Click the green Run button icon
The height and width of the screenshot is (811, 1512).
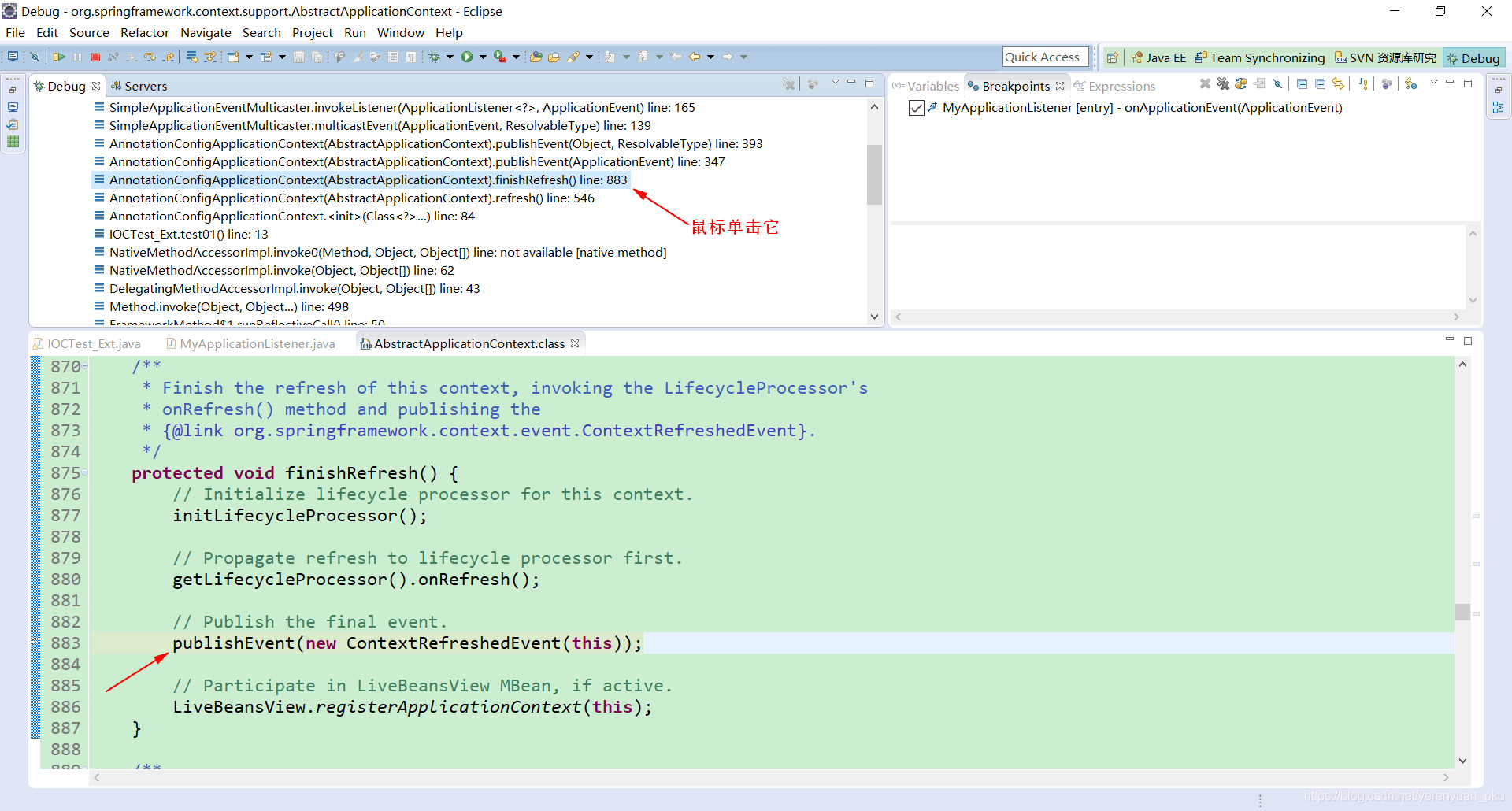(x=467, y=57)
